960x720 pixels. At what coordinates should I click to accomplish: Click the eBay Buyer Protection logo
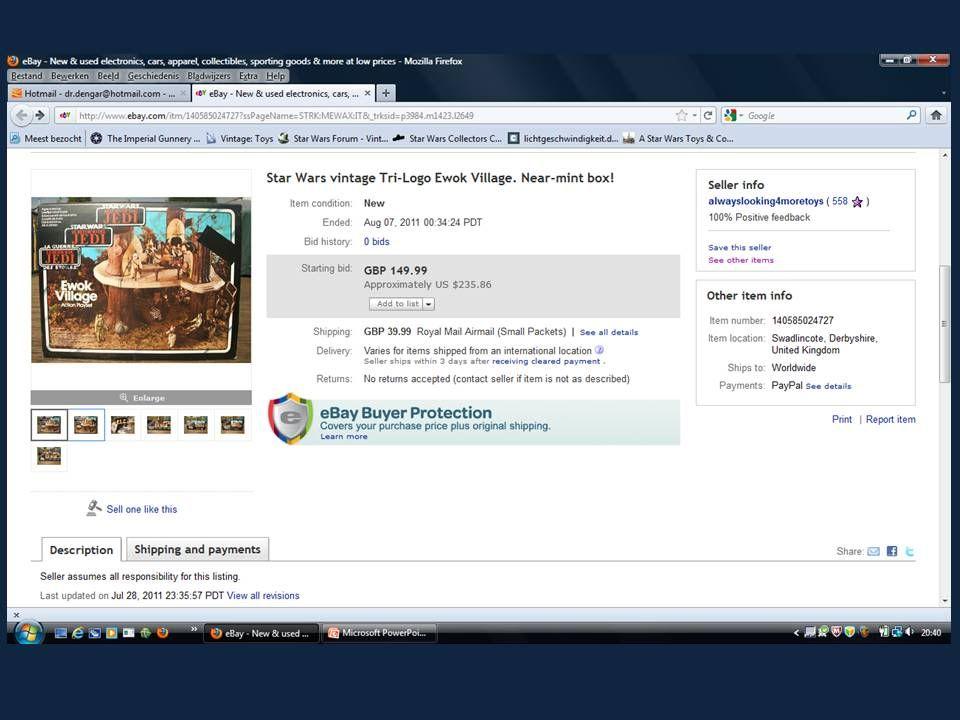(290, 418)
